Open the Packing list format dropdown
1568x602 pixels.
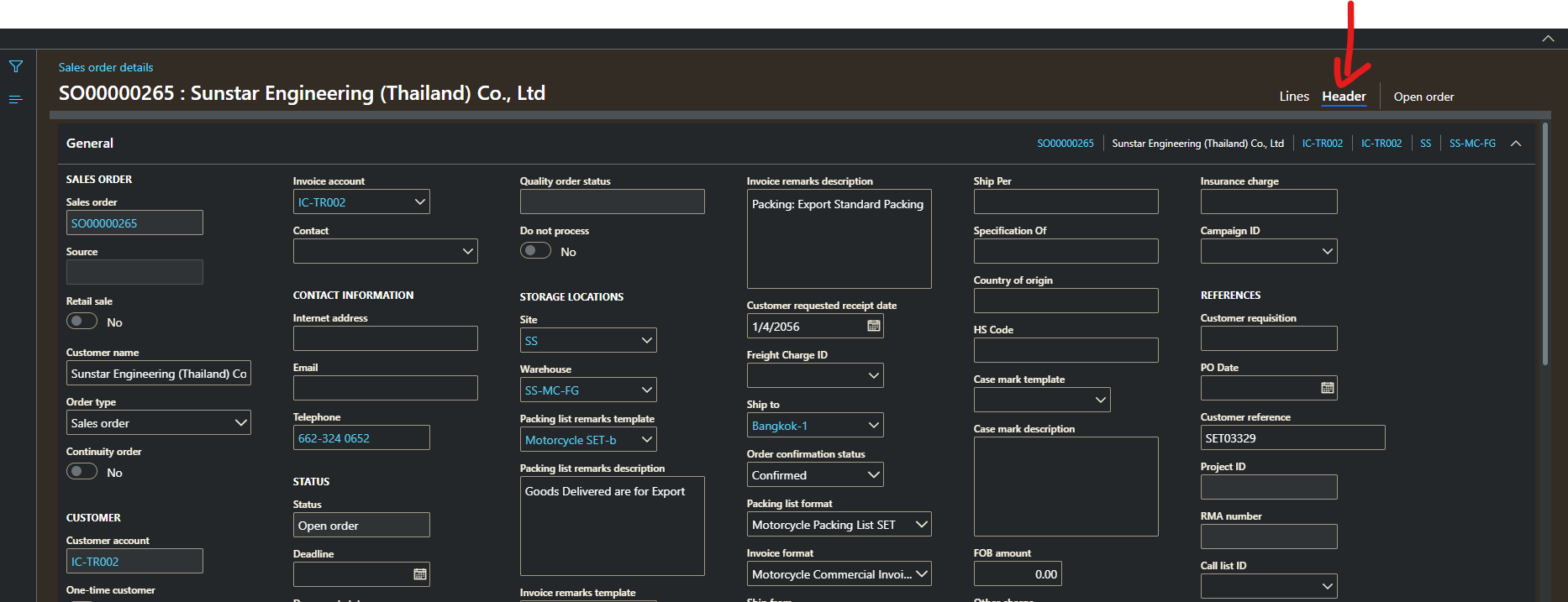point(922,524)
